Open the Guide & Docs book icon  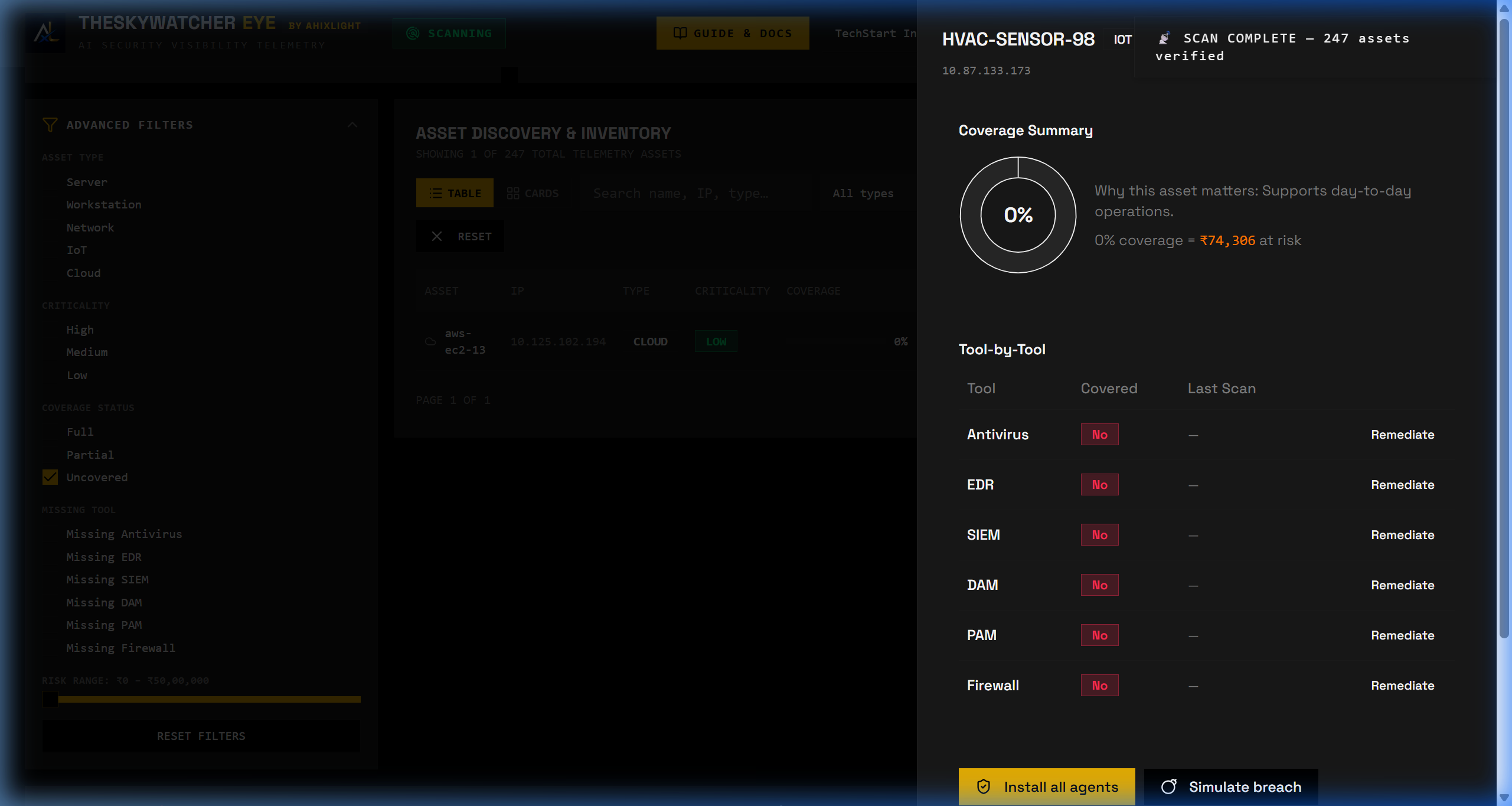pyautogui.click(x=680, y=33)
